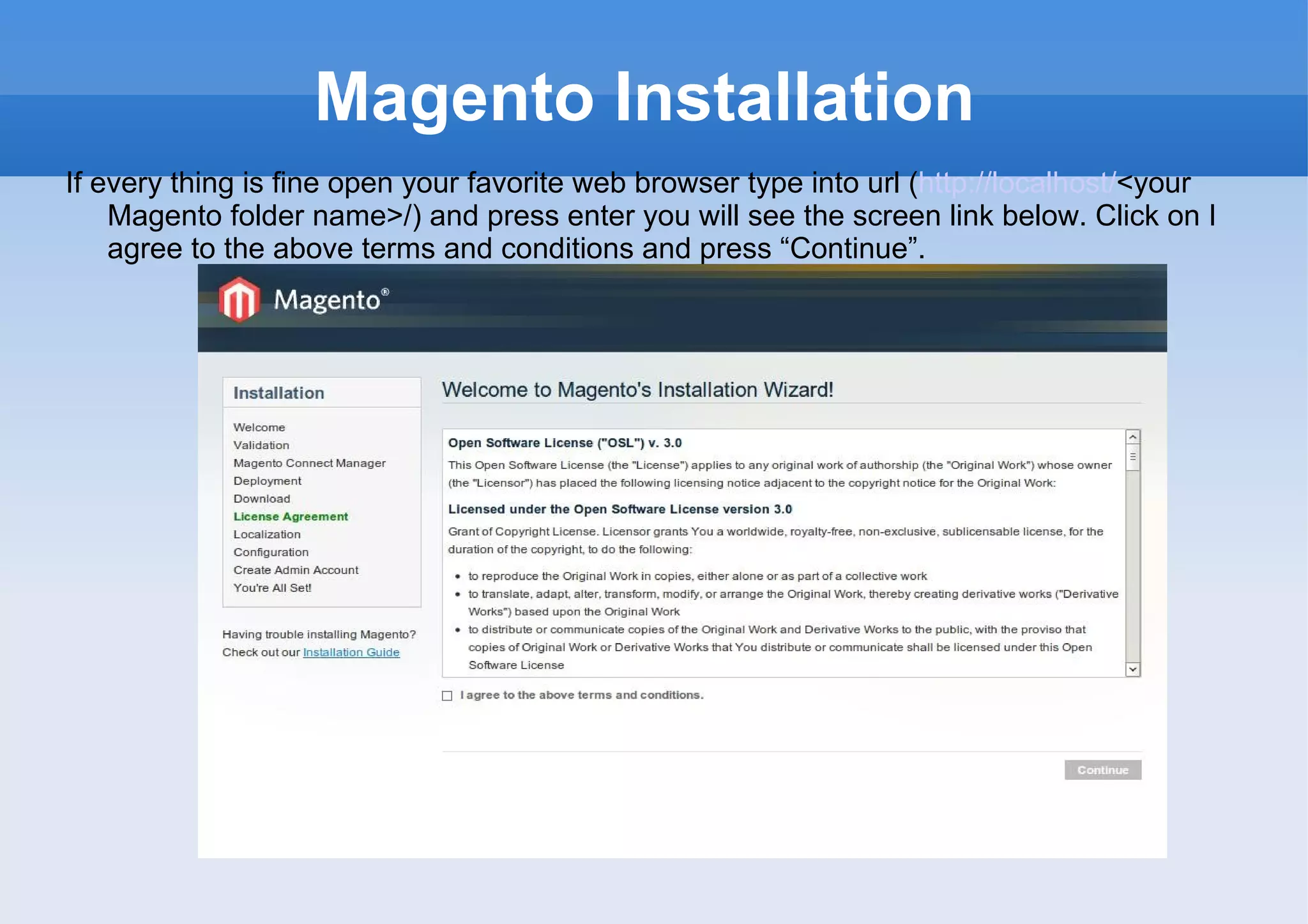Click the 'to reproduce the Original Work' bullet

pyautogui.click(x=697, y=576)
